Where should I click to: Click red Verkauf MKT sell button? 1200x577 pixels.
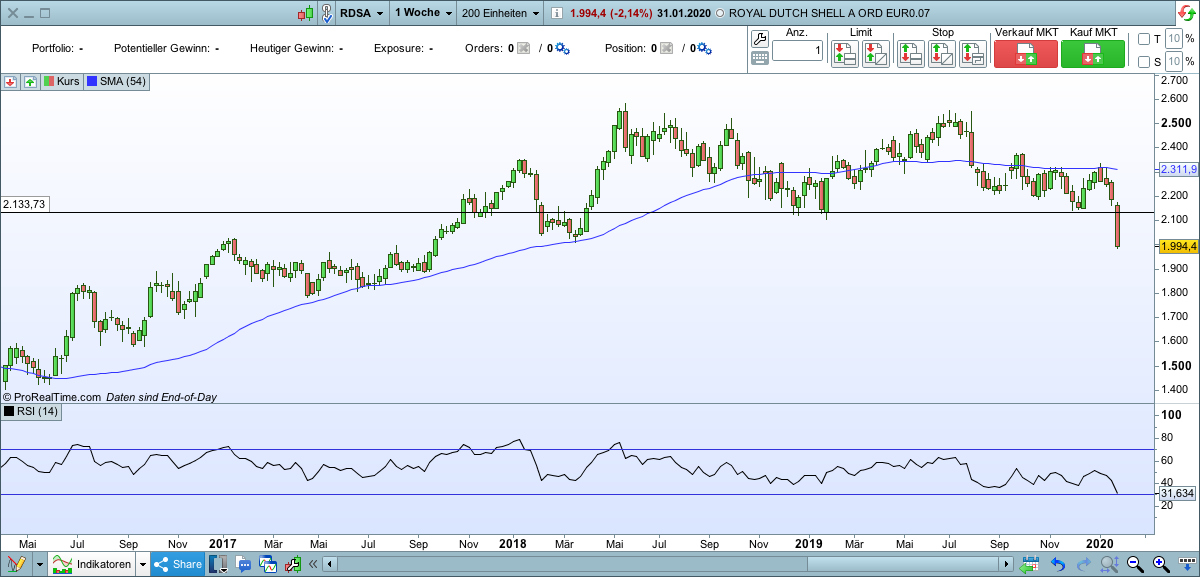[1026, 54]
